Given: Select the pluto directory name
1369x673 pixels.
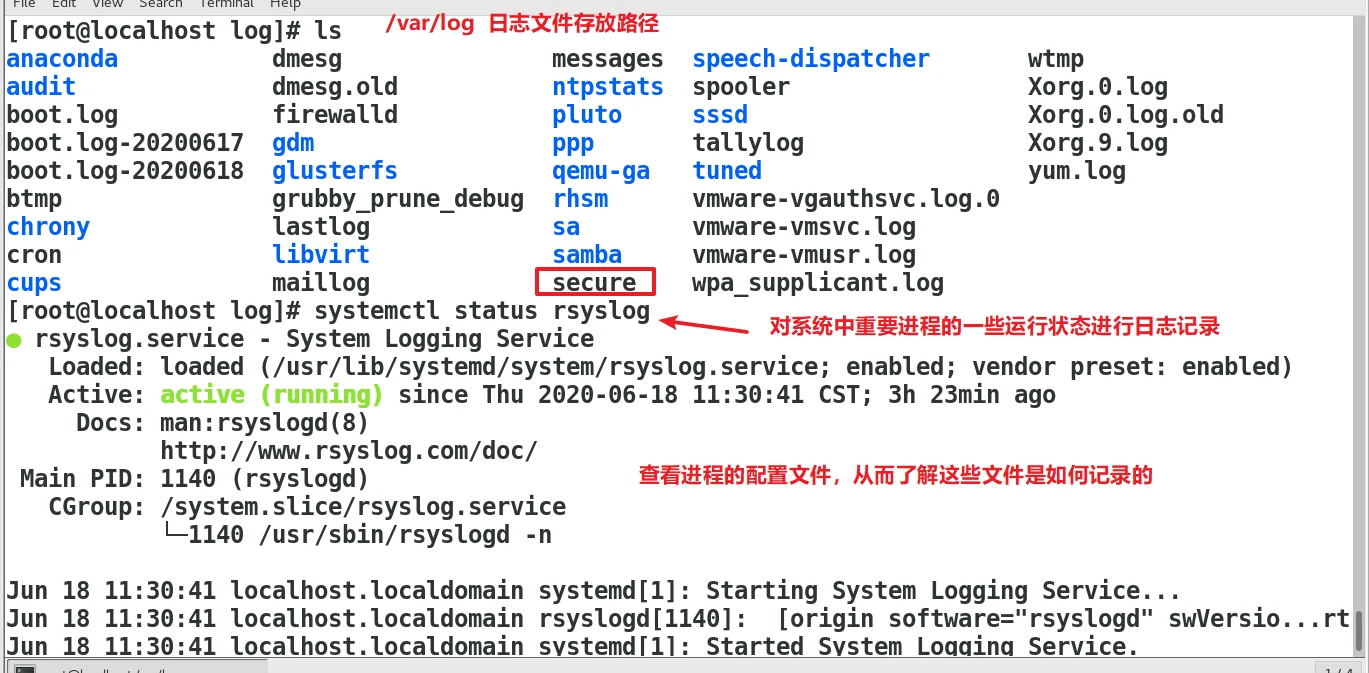Looking at the screenshot, I should pyautogui.click(x=587, y=115).
